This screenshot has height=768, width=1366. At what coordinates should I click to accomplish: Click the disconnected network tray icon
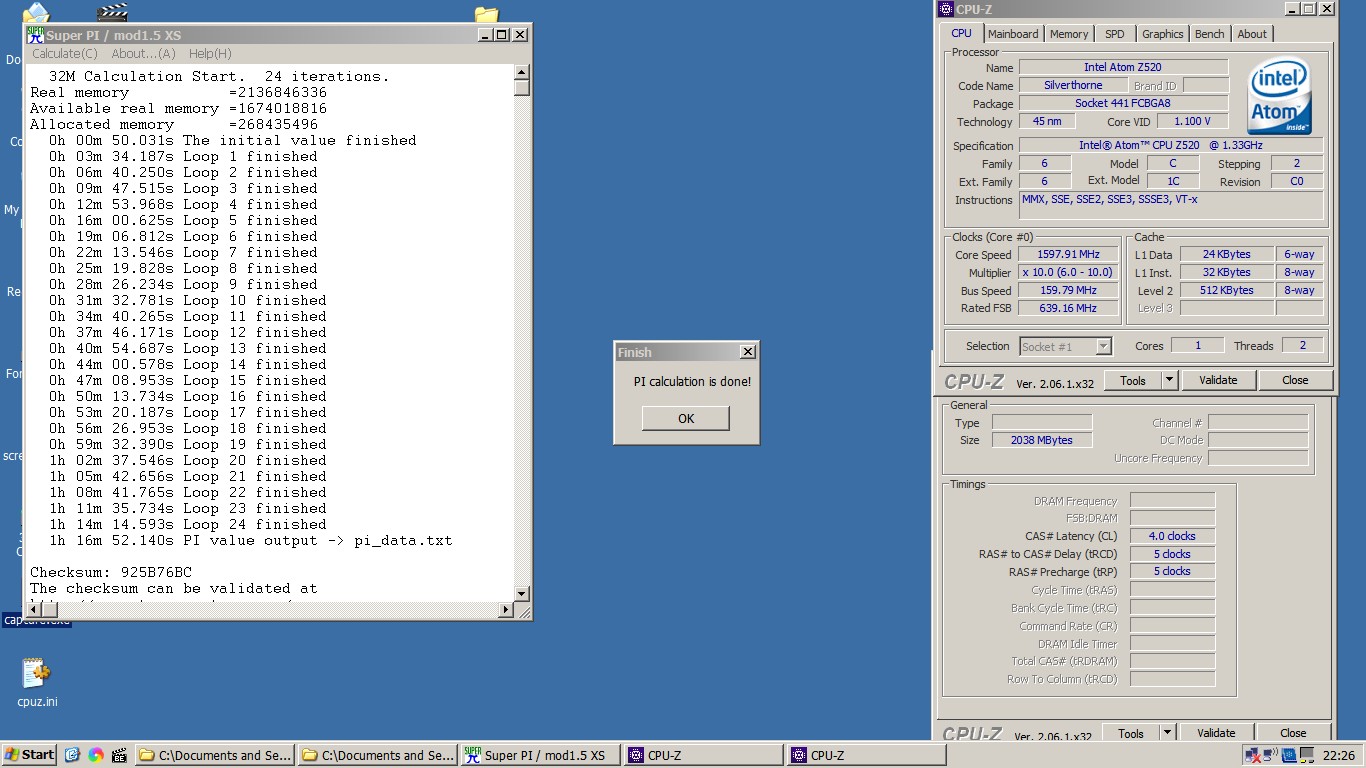tap(1253, 755)
